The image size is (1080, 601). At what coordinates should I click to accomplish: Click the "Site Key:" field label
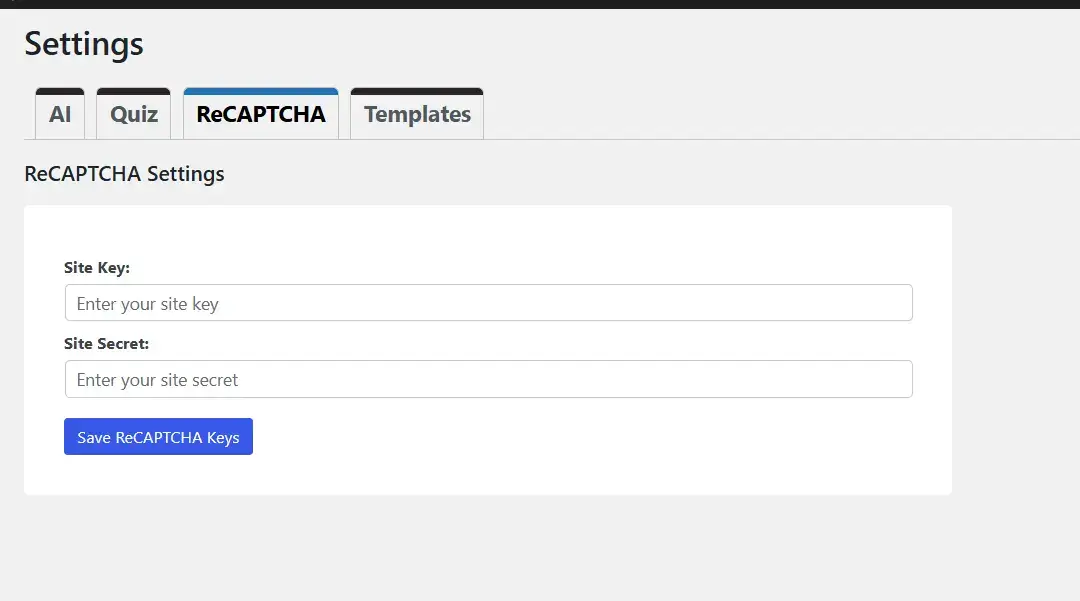click(97, 268)
